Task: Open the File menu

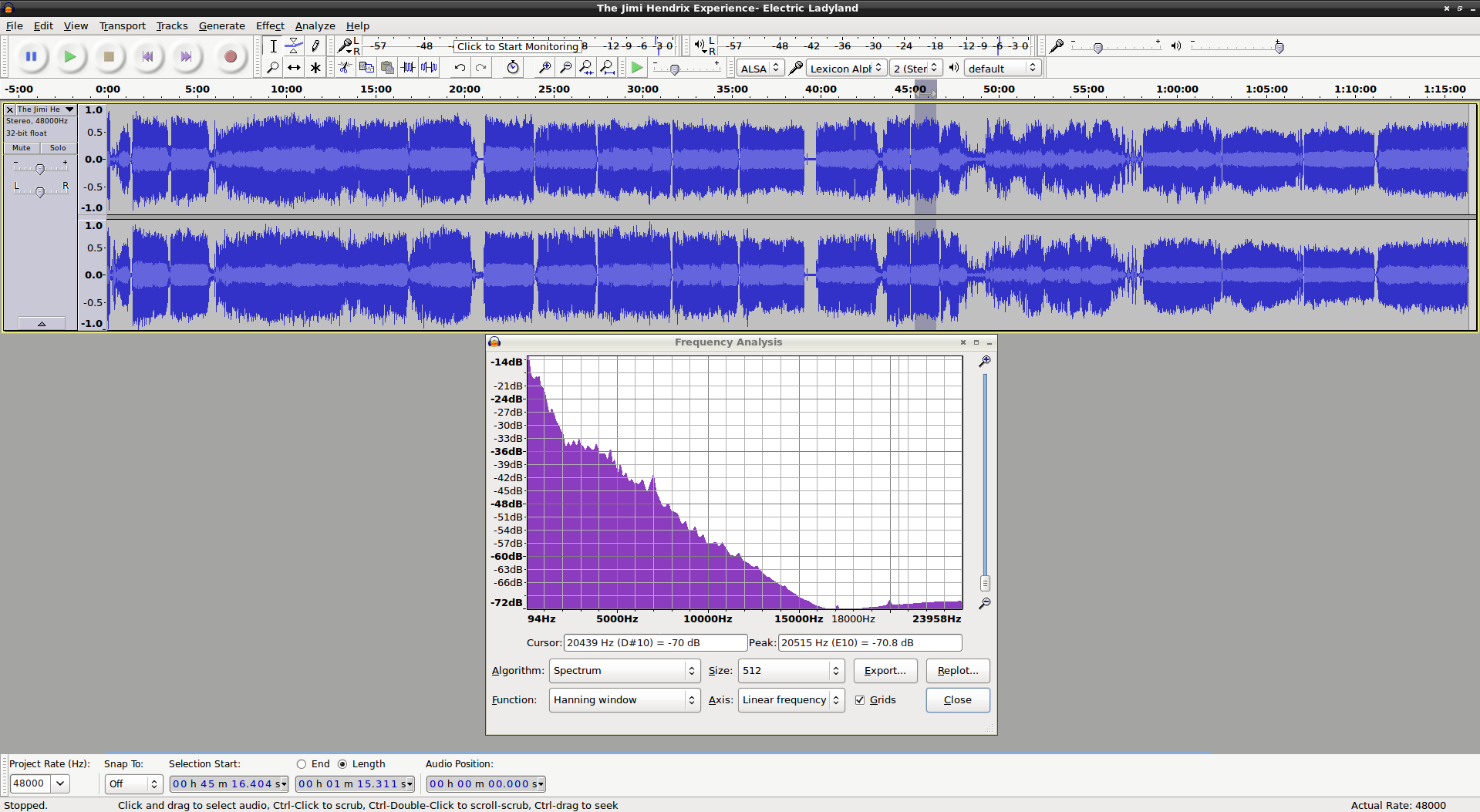Action: pyautogui.click(x=15, y=25)
